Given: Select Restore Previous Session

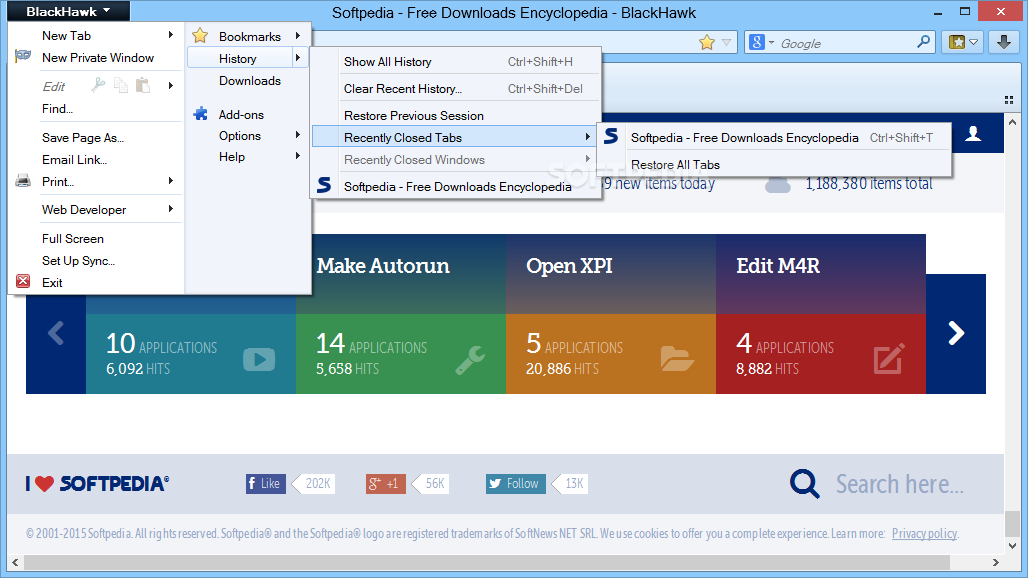Looking at the screenshot, I should coord(456,115).
